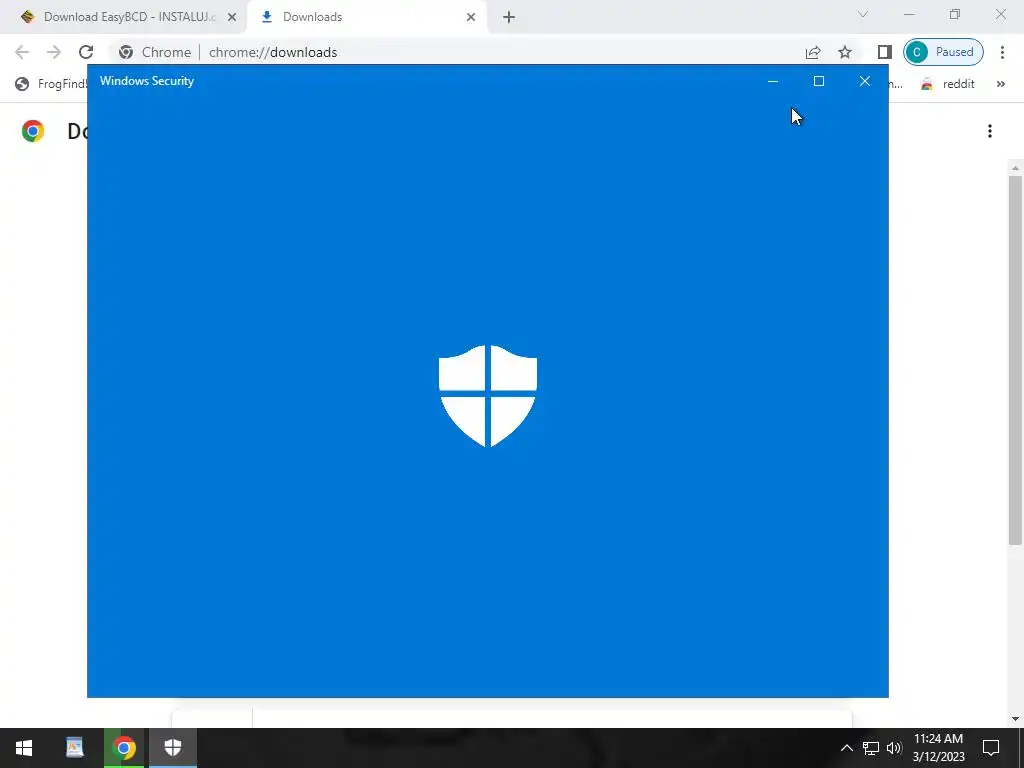Open the pinned app beside Start button
This screenshot has height=768, width=1024.
tap(75, 748)
